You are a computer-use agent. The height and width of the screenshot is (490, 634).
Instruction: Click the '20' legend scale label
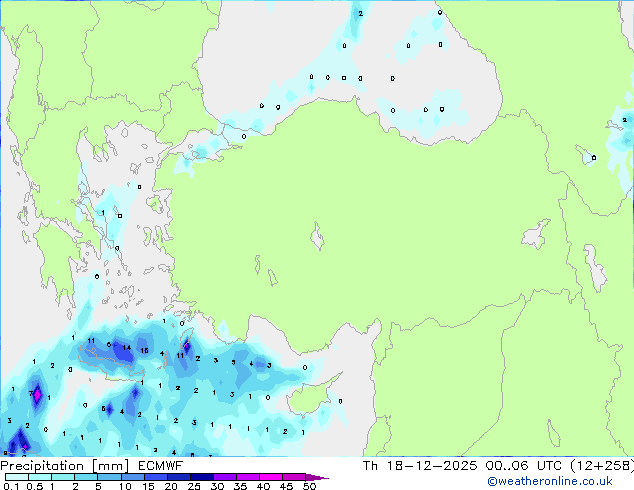[171, 486]
